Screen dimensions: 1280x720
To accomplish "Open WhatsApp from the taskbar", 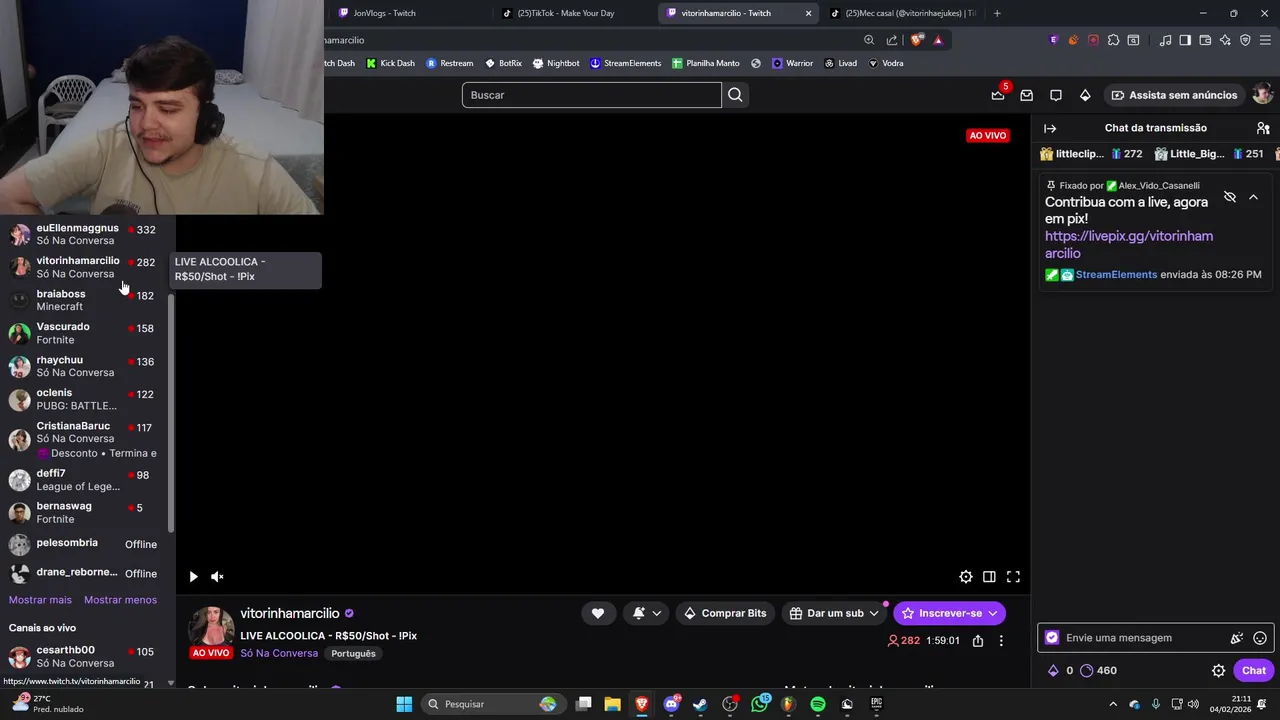I will [760, 704].
